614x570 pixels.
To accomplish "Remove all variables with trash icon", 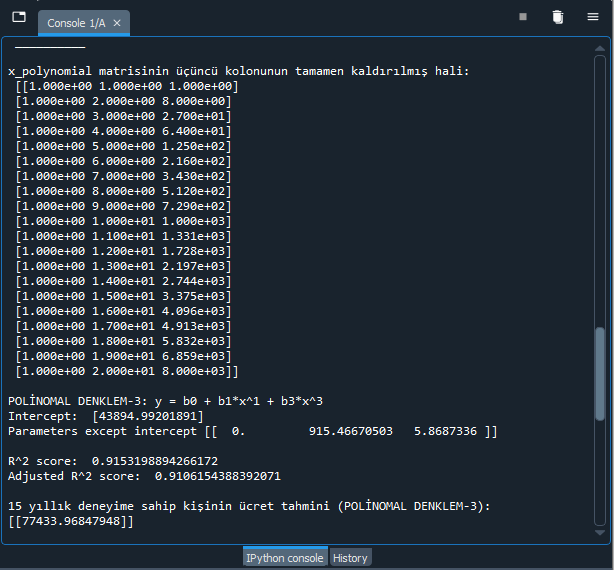I will coord(558,17).
